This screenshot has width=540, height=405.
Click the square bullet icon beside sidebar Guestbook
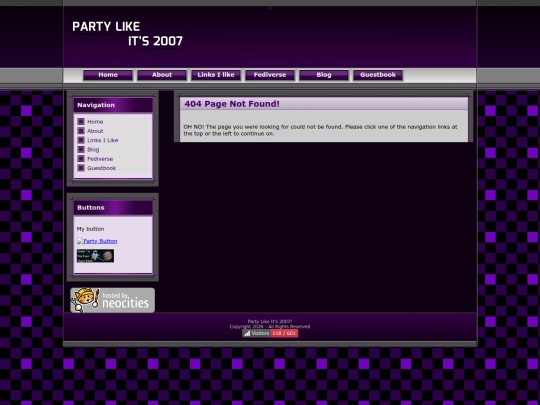click(x=81, y=168)
